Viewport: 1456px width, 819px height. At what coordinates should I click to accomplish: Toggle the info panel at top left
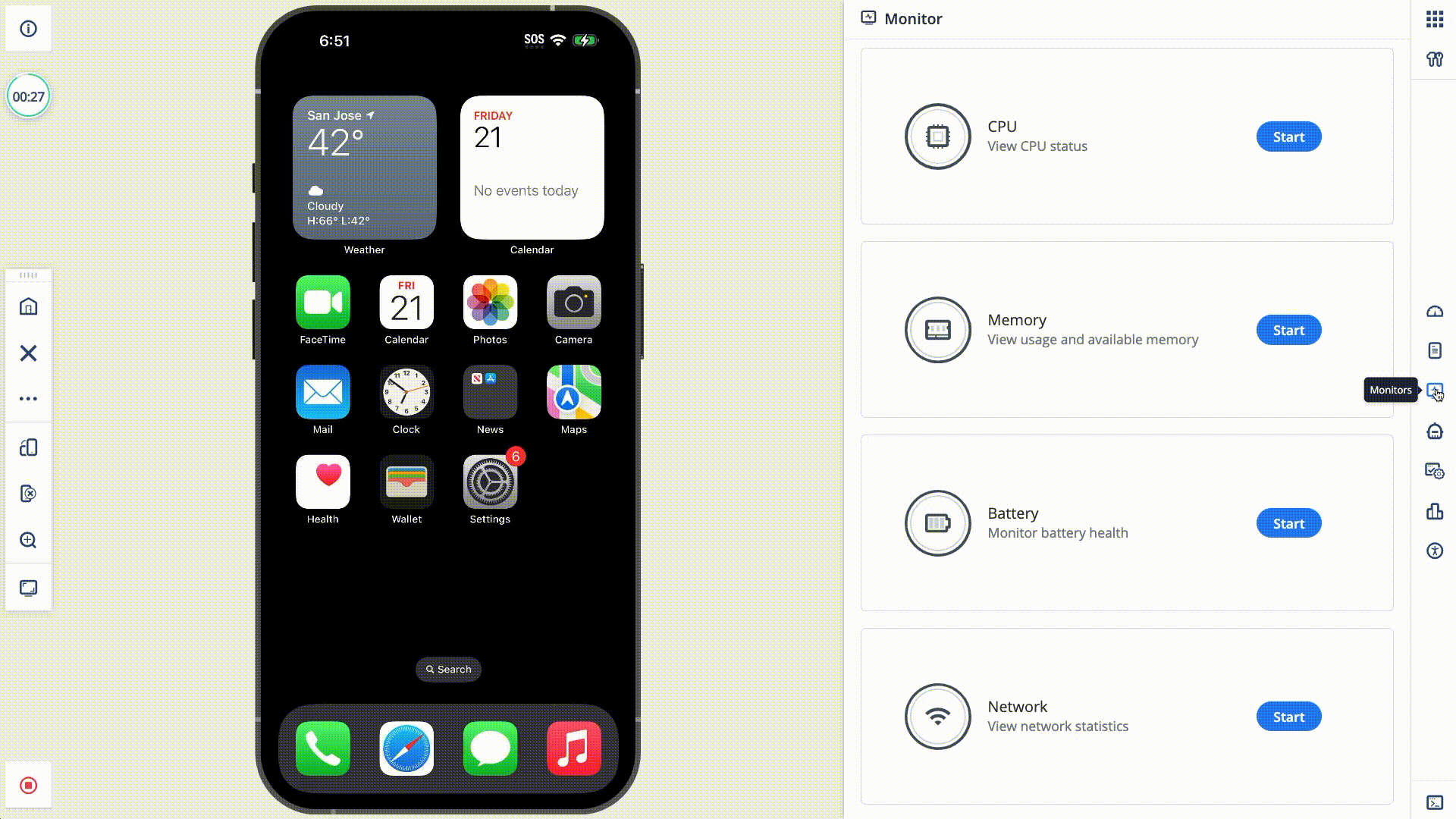28,28
